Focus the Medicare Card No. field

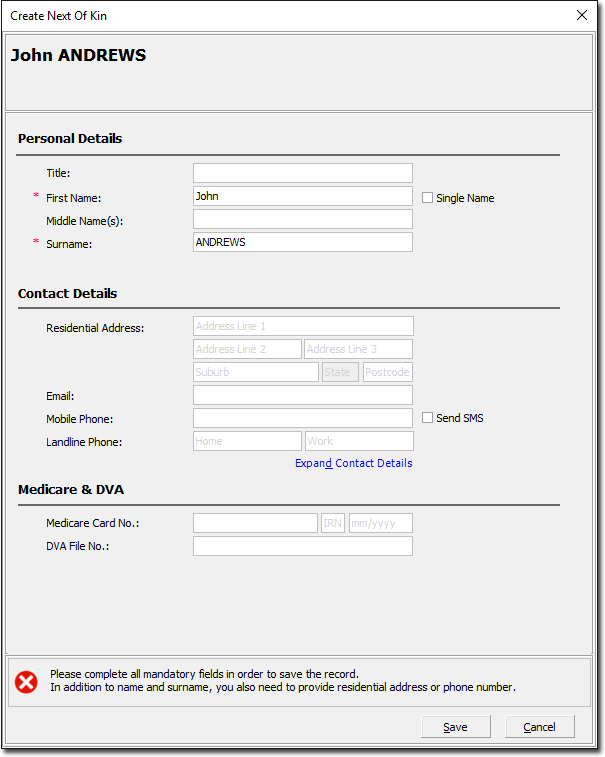click(255, 523)
